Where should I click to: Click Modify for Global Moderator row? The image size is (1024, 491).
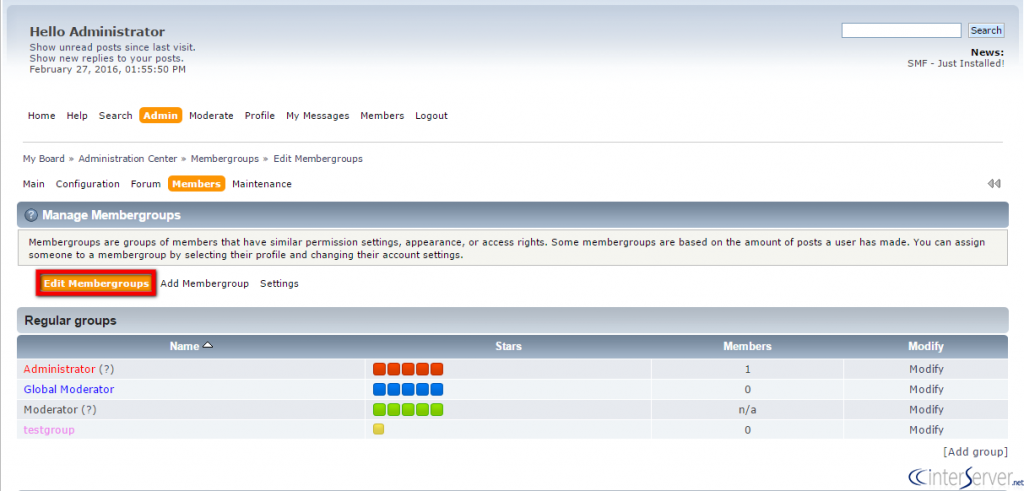[x=926, y=390]
